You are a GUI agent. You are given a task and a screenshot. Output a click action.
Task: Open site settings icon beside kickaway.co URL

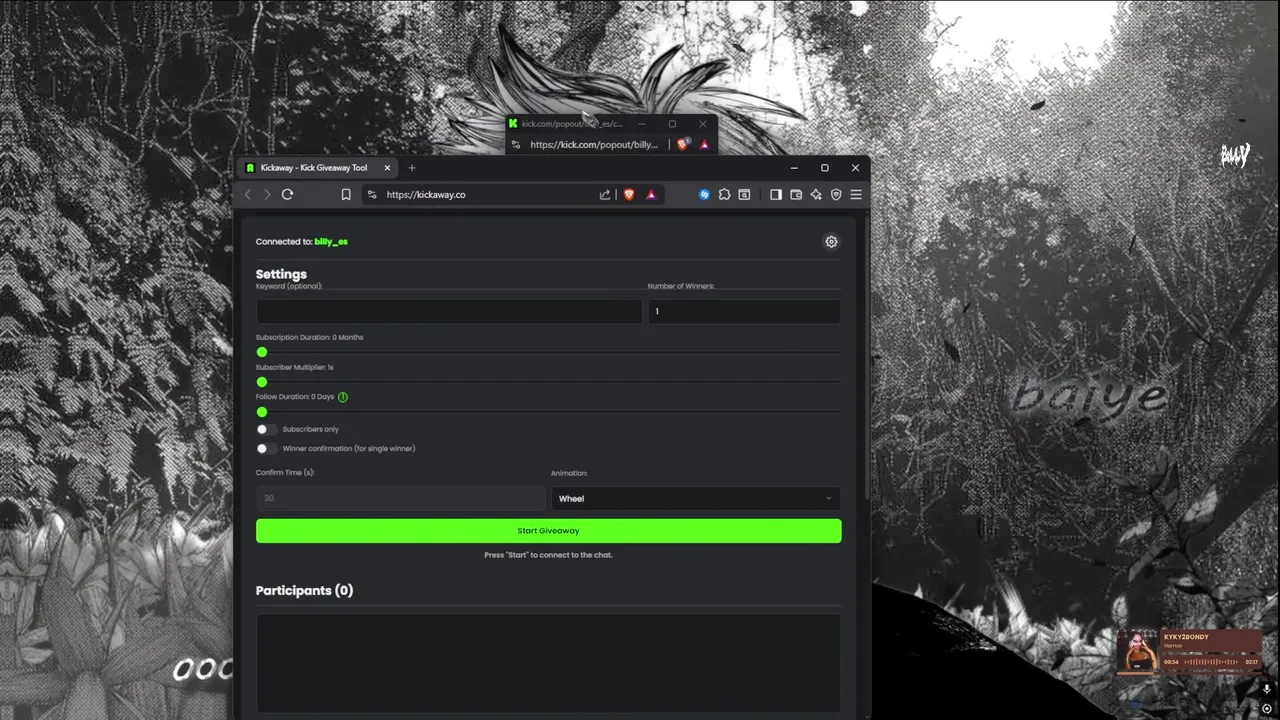click(x=372, y=195)
